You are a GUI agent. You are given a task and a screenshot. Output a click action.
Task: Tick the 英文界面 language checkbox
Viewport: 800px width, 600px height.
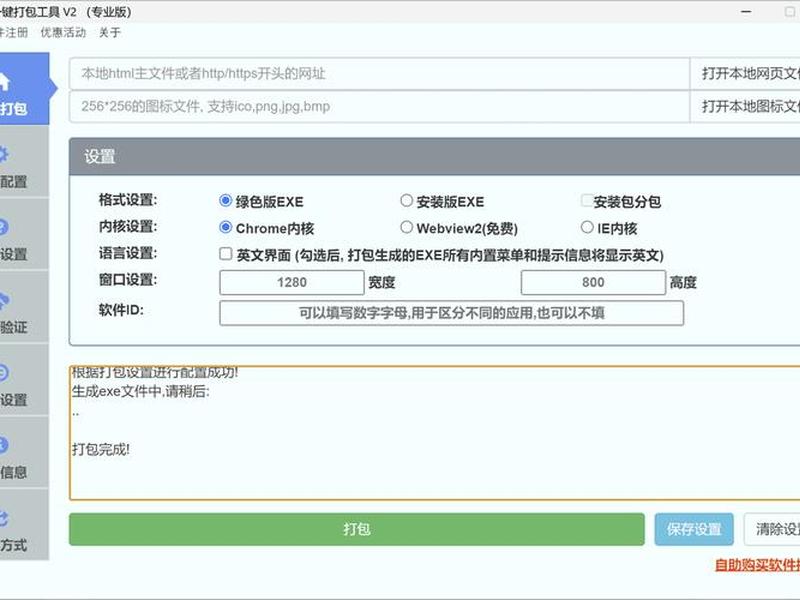pos(226,254)
